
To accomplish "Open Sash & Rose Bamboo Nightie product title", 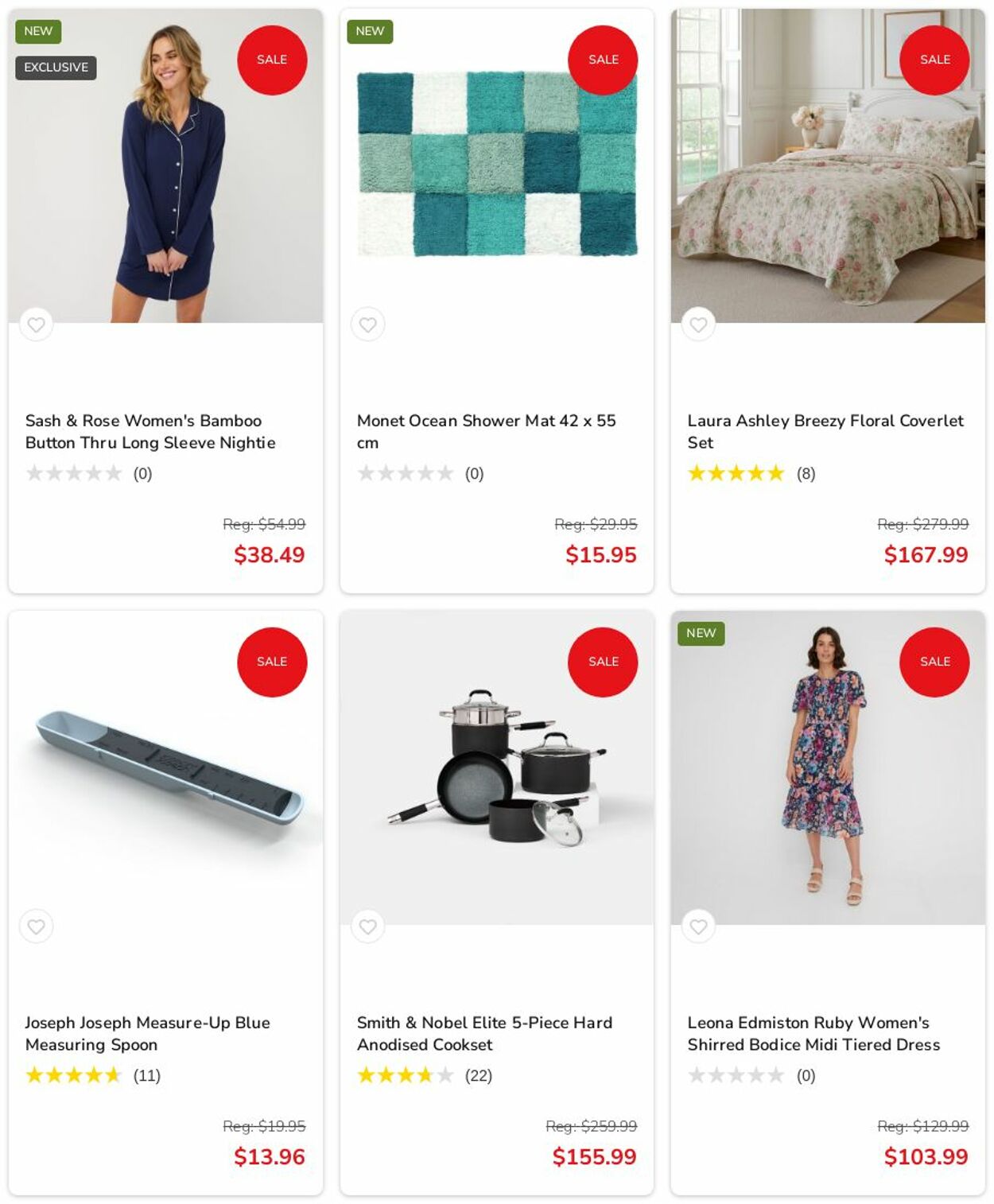I will click(x=150, y=431).
